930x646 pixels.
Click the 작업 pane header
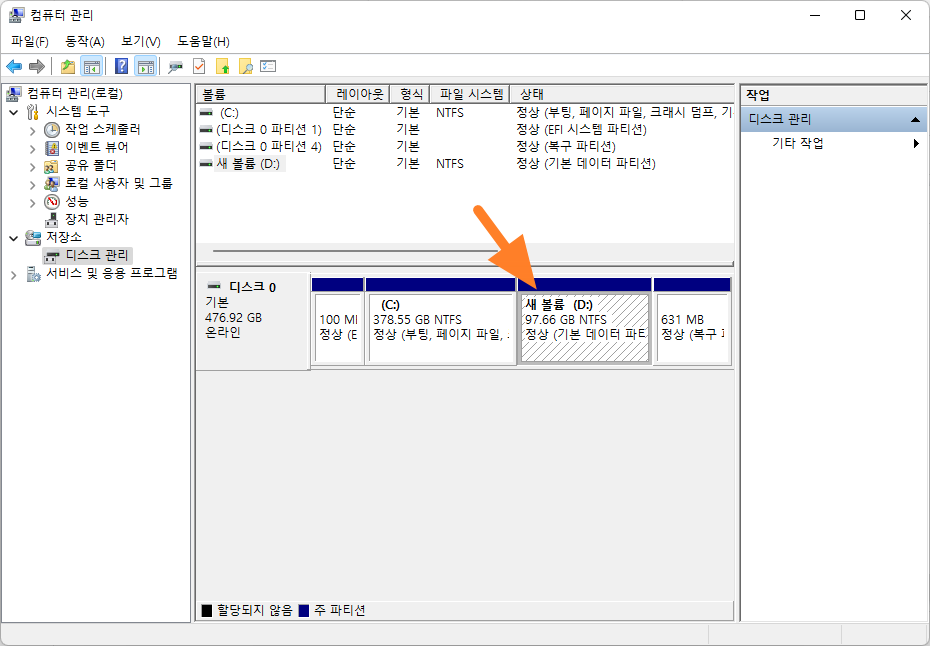833,95
